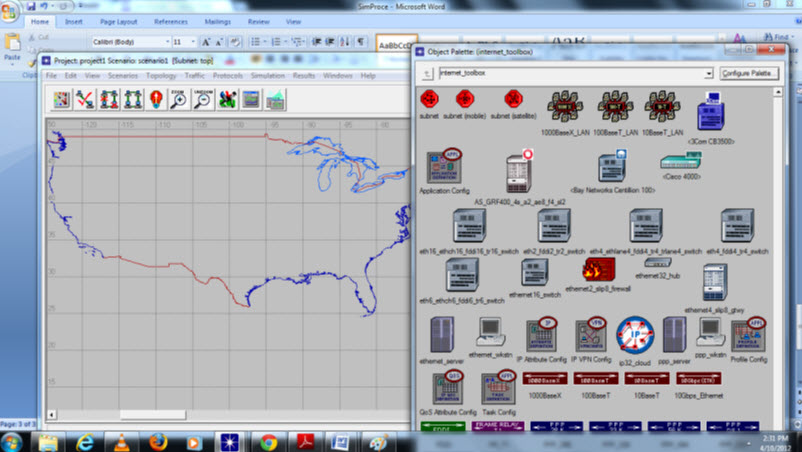Click the Object Palette scrollbar up arrow
Image resolution: width=802 pixels, height=452 pixels.
(777, 93)
